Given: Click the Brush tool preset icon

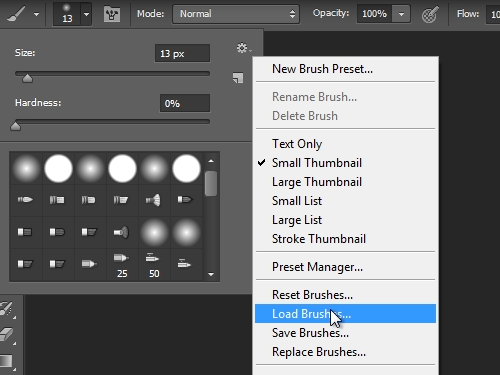Looking at the screenshot, I should [x=16, y=14].
